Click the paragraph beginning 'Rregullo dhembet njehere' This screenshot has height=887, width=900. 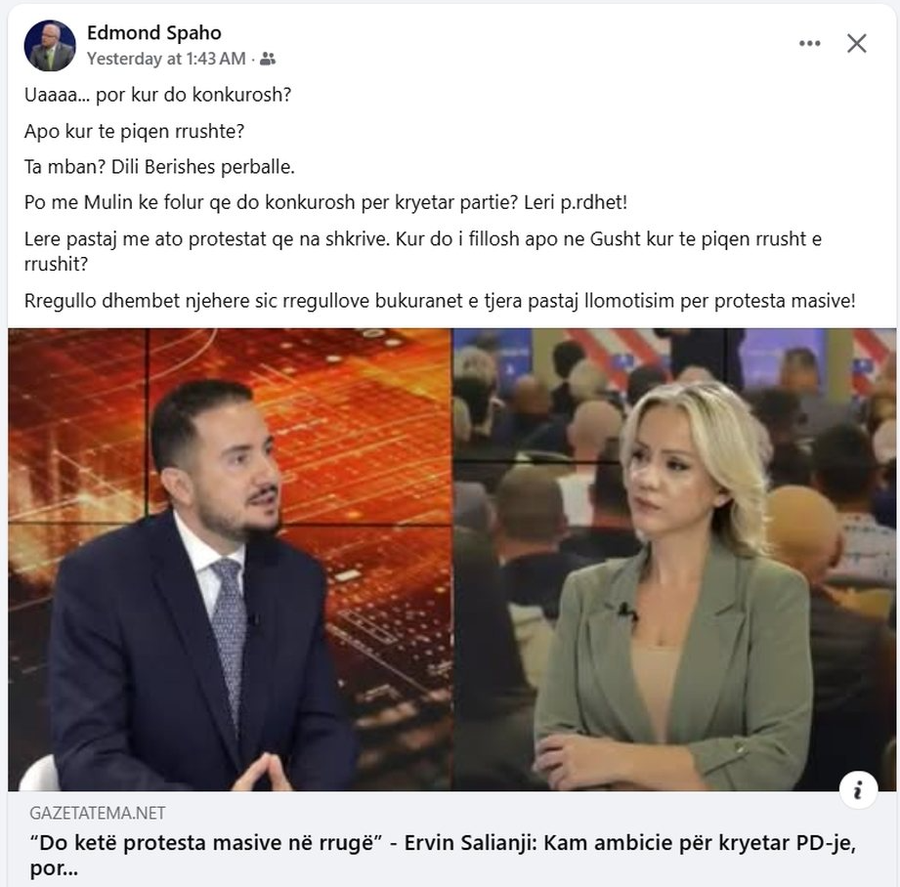440,301
